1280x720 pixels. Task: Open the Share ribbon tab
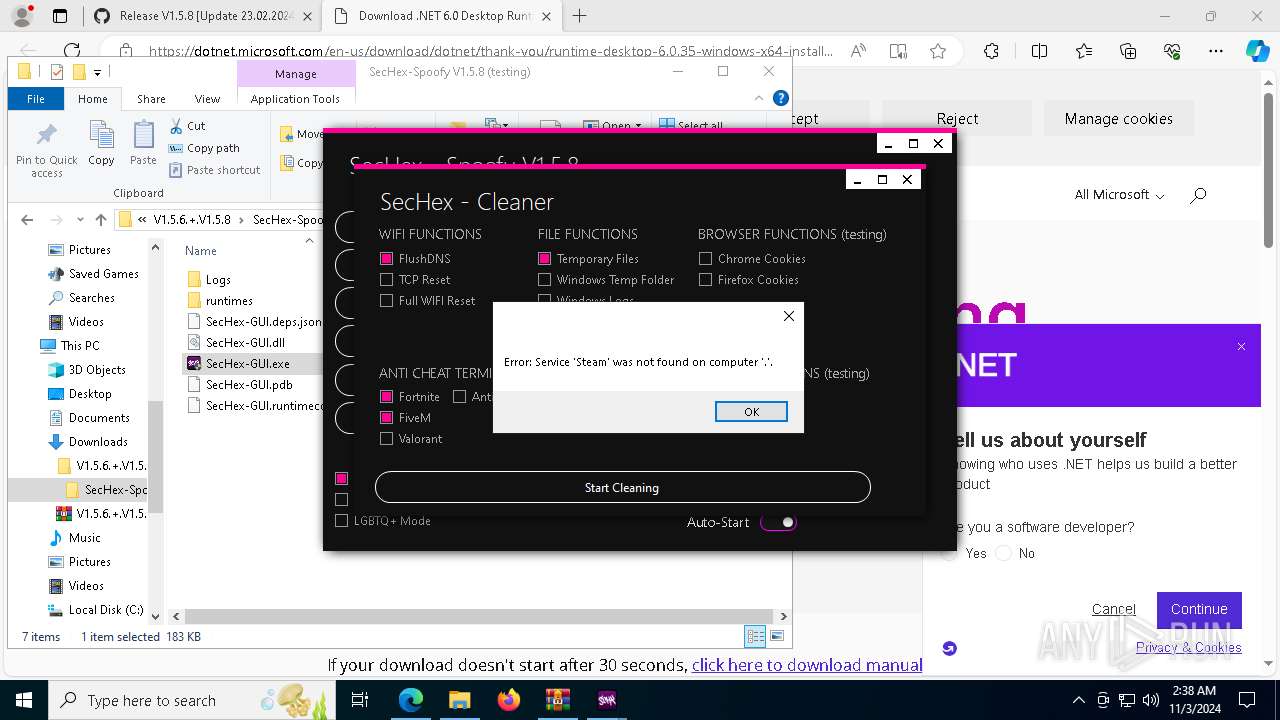[x=151, y=99]
